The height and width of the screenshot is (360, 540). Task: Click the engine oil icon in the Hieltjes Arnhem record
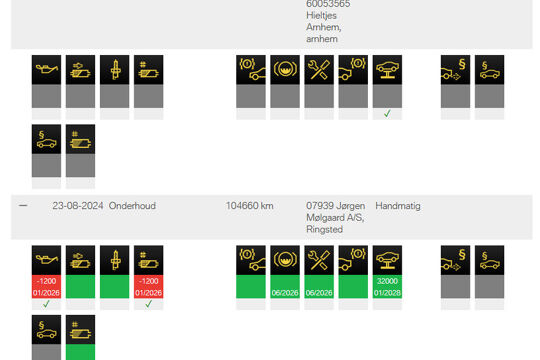(x=46, y=70)
